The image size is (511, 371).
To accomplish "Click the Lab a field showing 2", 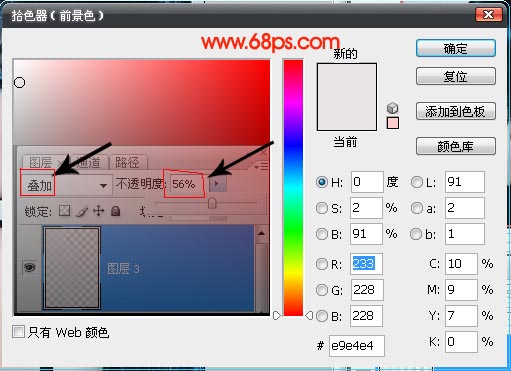I will pyautogui.click(x=465, y=208).
